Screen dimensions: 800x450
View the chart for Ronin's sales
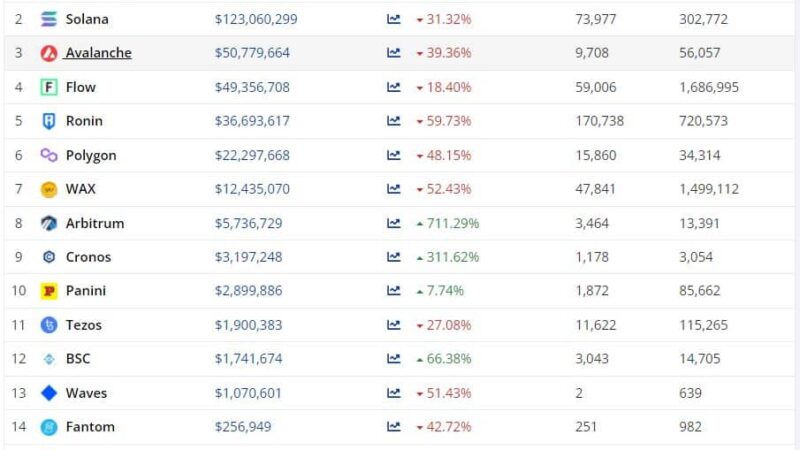tap(394, 121)
